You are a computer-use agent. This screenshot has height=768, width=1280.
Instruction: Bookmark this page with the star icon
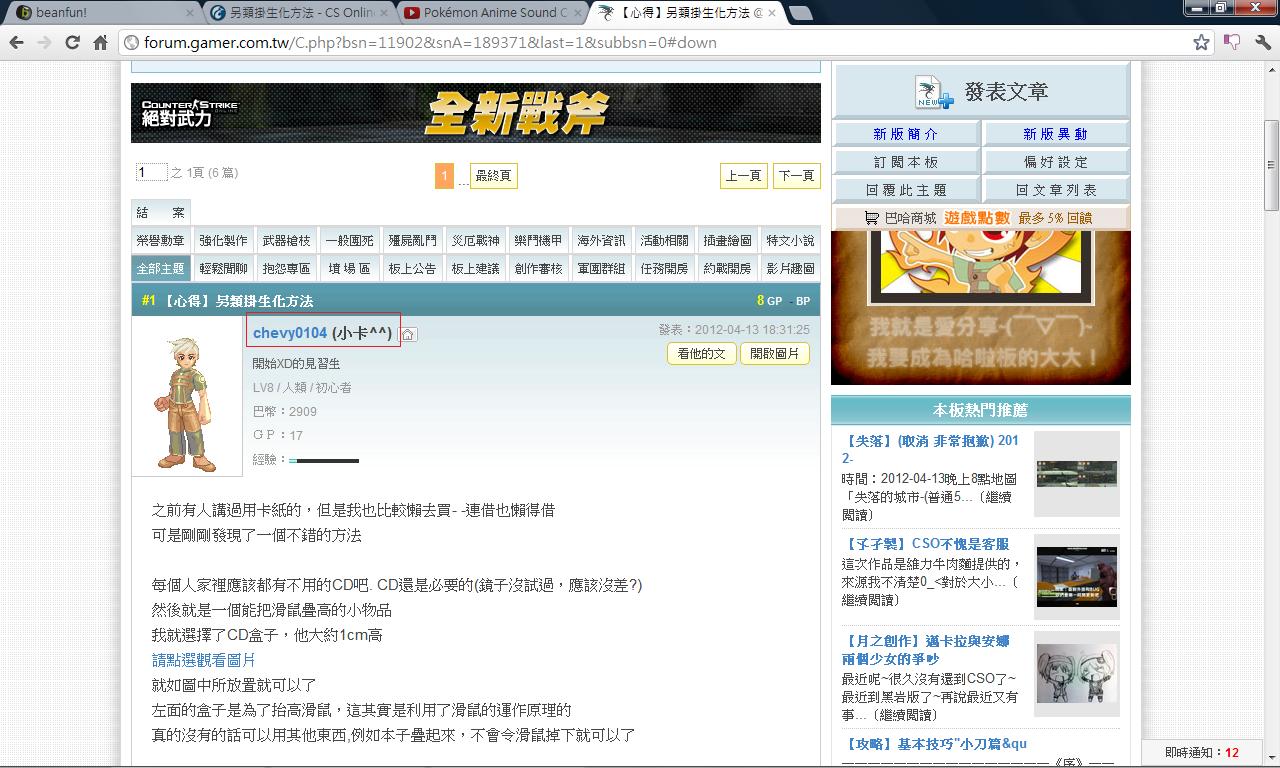tap(1201, 42)
